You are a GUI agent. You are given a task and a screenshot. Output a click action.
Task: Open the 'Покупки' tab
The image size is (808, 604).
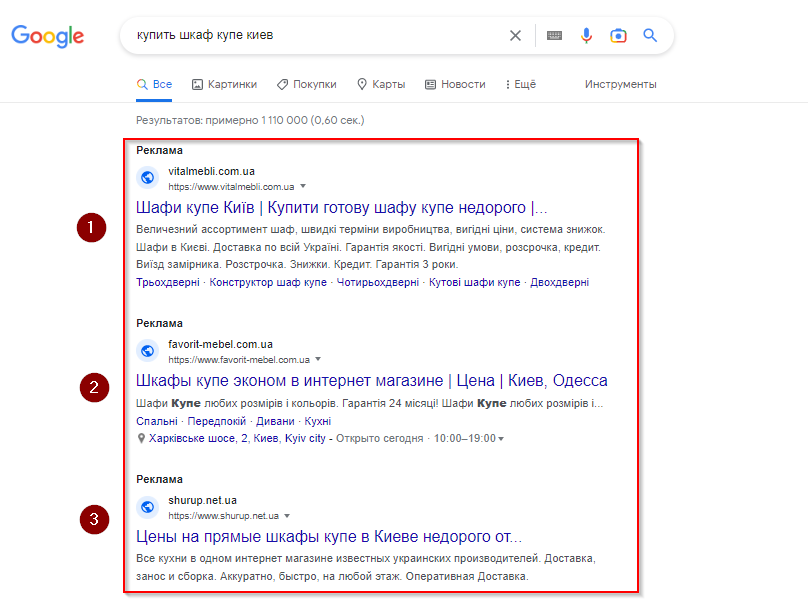(x=307, y=85)
